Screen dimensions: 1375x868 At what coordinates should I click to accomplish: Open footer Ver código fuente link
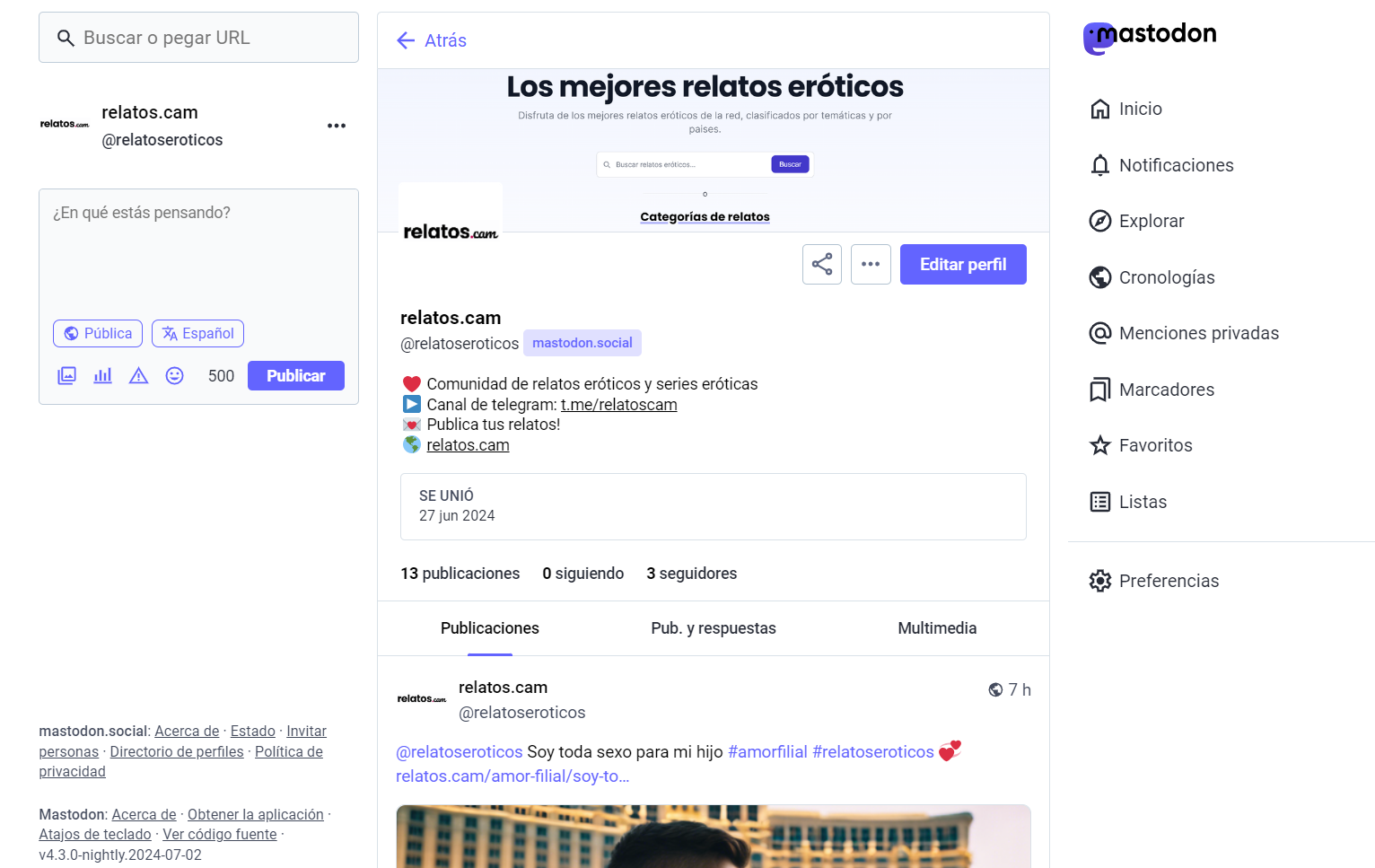(220, 835)
